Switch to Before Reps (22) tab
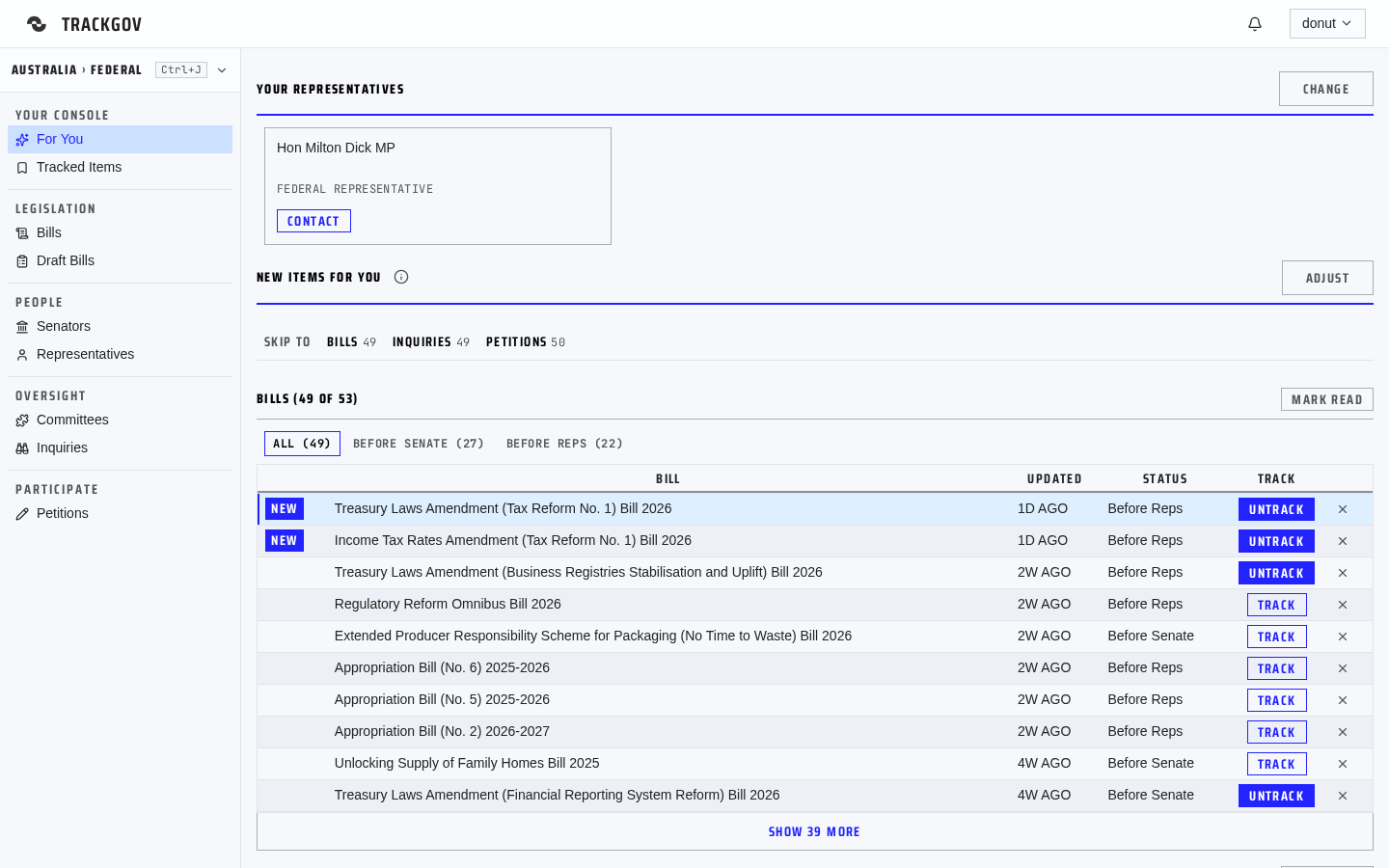The width and height of the screenshot is (1389, 868). (564, 444)
